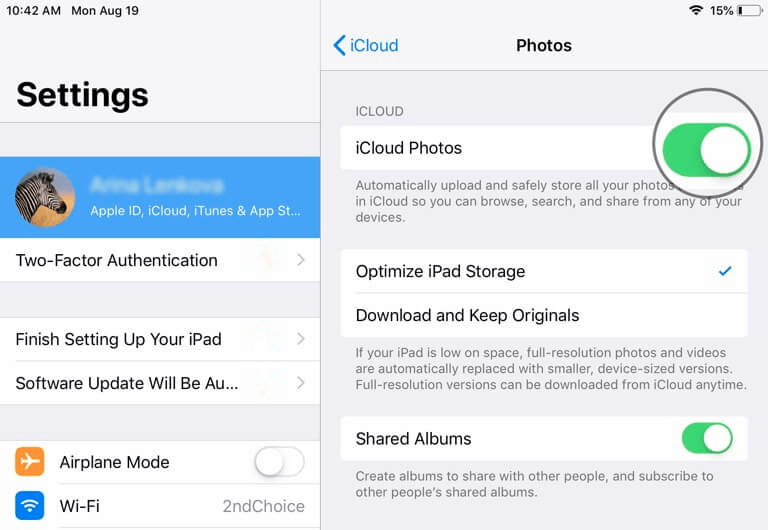
Task: Disable the Shared Albums switch
Action: pyautogui.click(x=707, y=438)
